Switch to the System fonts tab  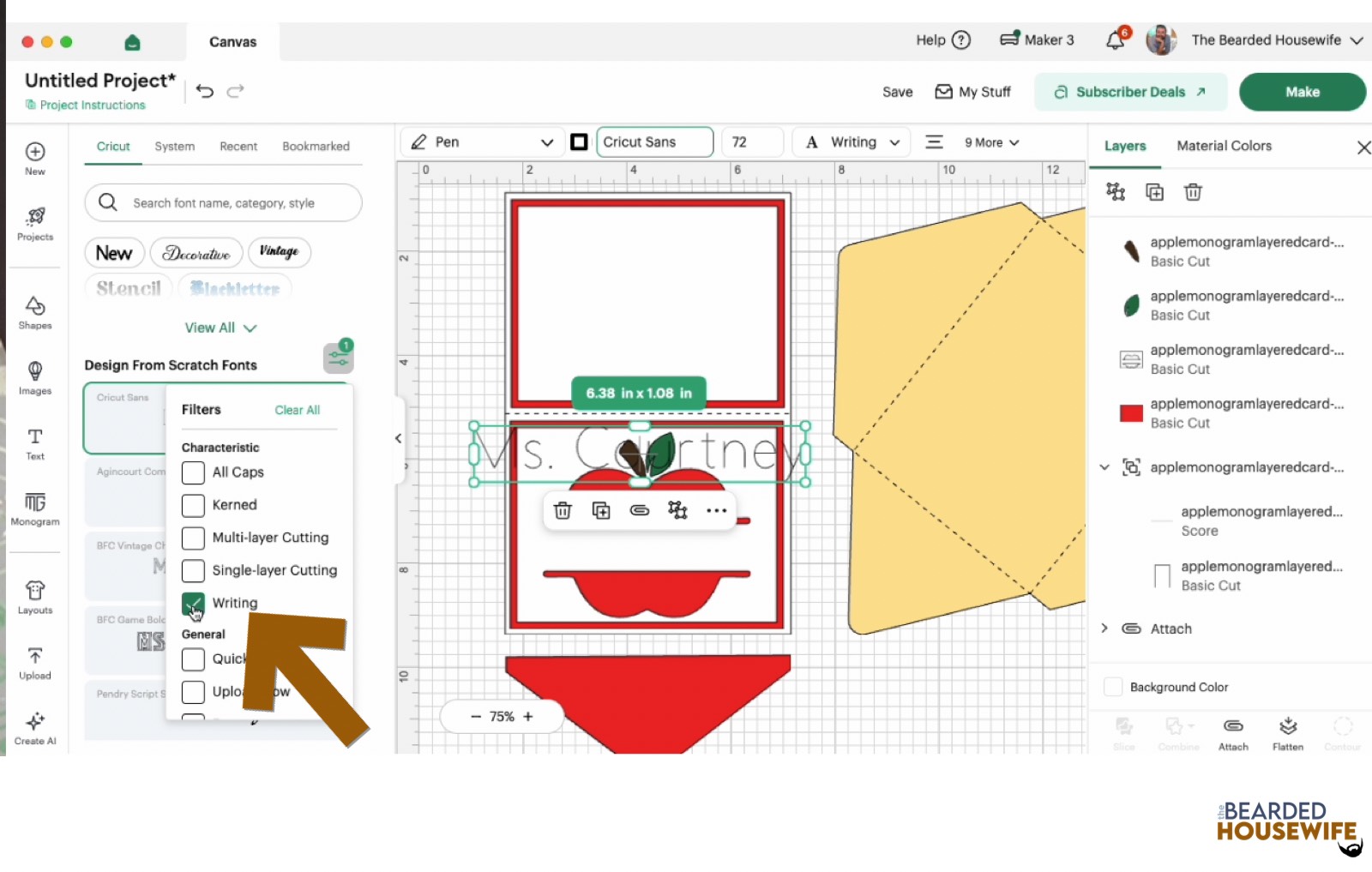click(175, 147)
